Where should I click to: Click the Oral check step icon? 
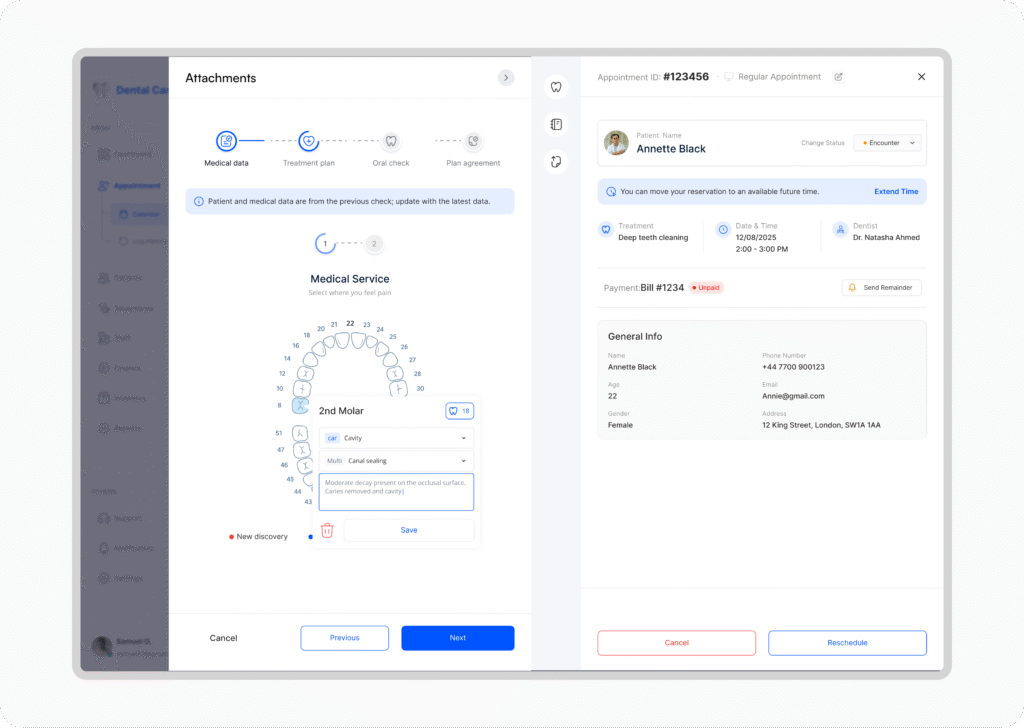[x=391, y=141]
